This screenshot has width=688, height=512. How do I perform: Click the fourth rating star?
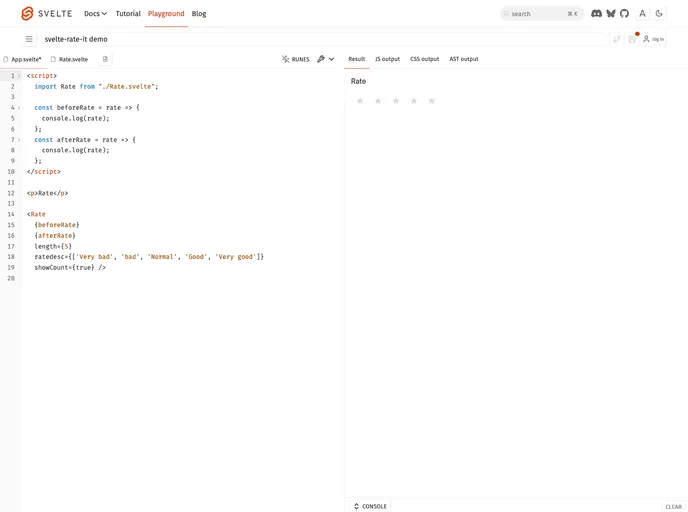pos(414,101)
